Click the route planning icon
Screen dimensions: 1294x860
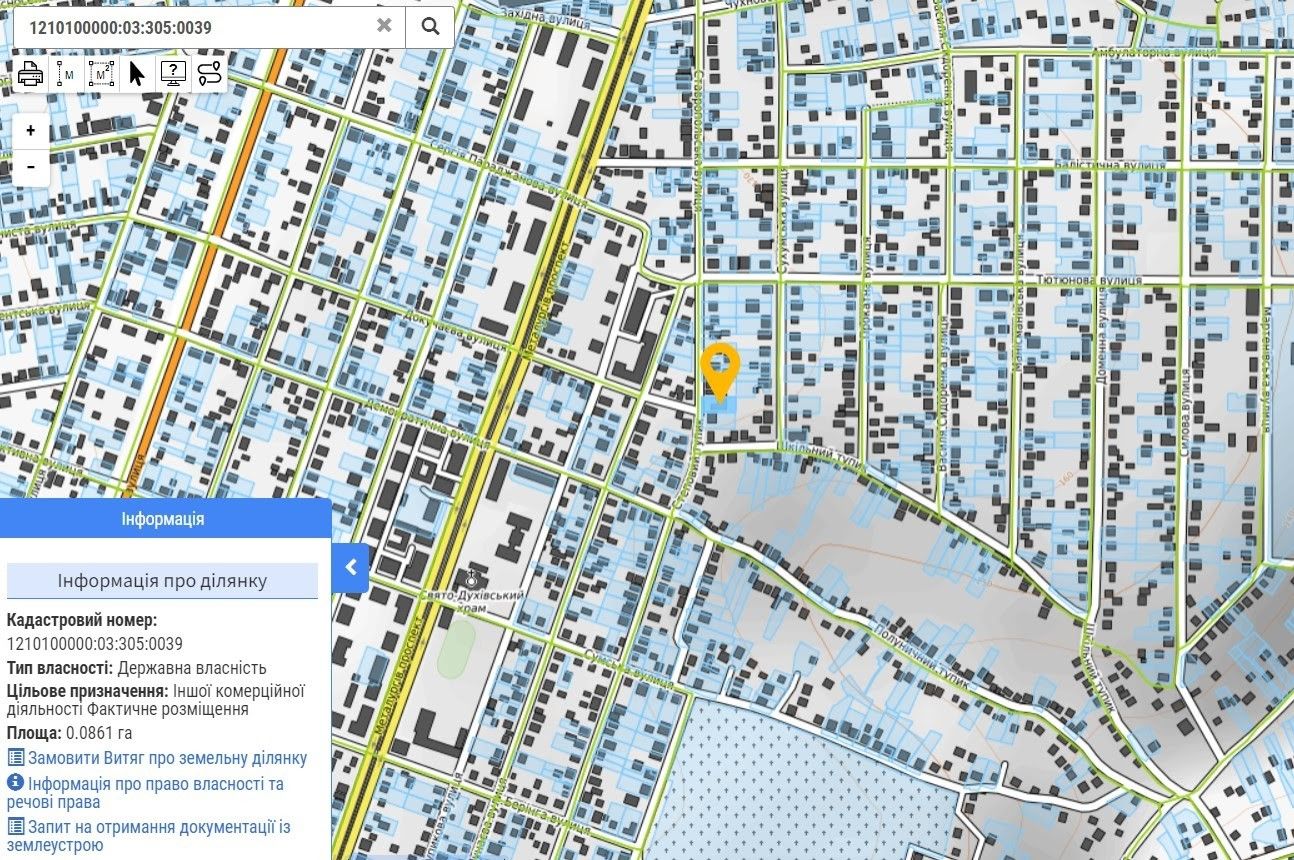209,74
